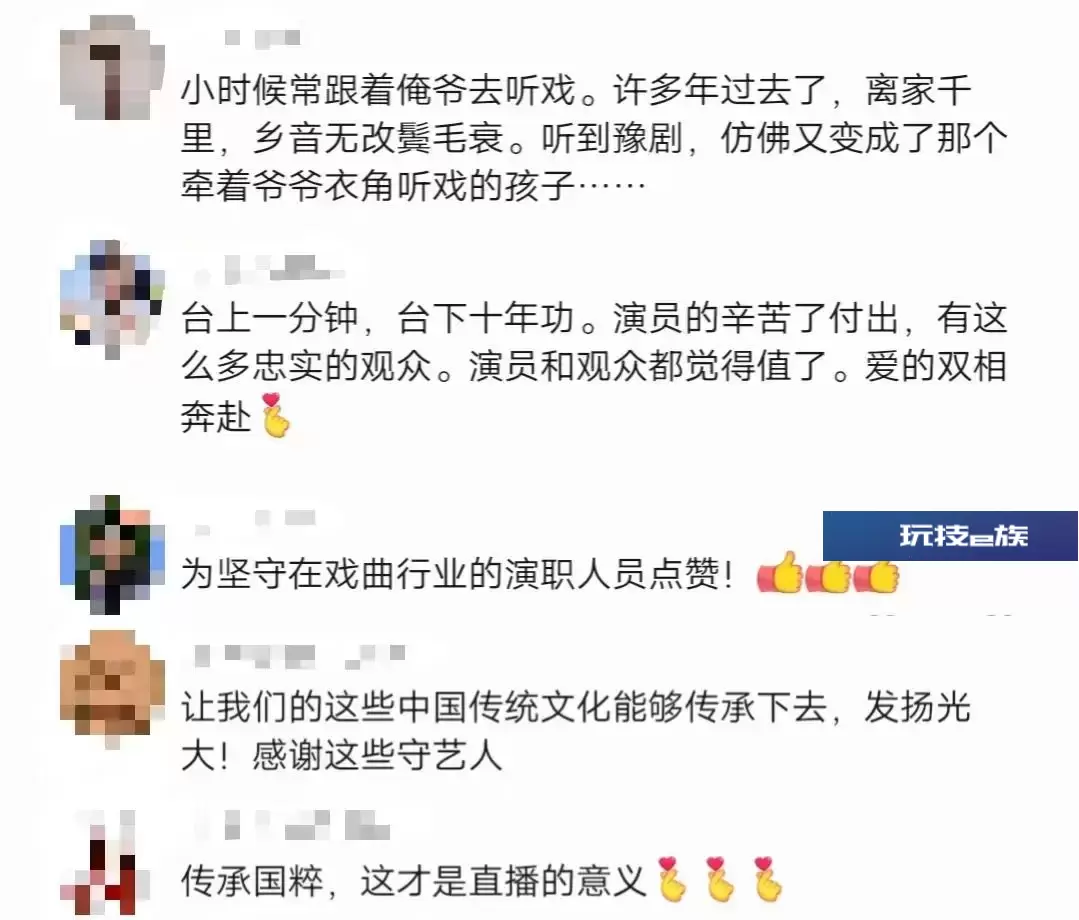1079x920 pixels.
Task: Open the third commenter's green-blue avatar
Action: [112, 555]
